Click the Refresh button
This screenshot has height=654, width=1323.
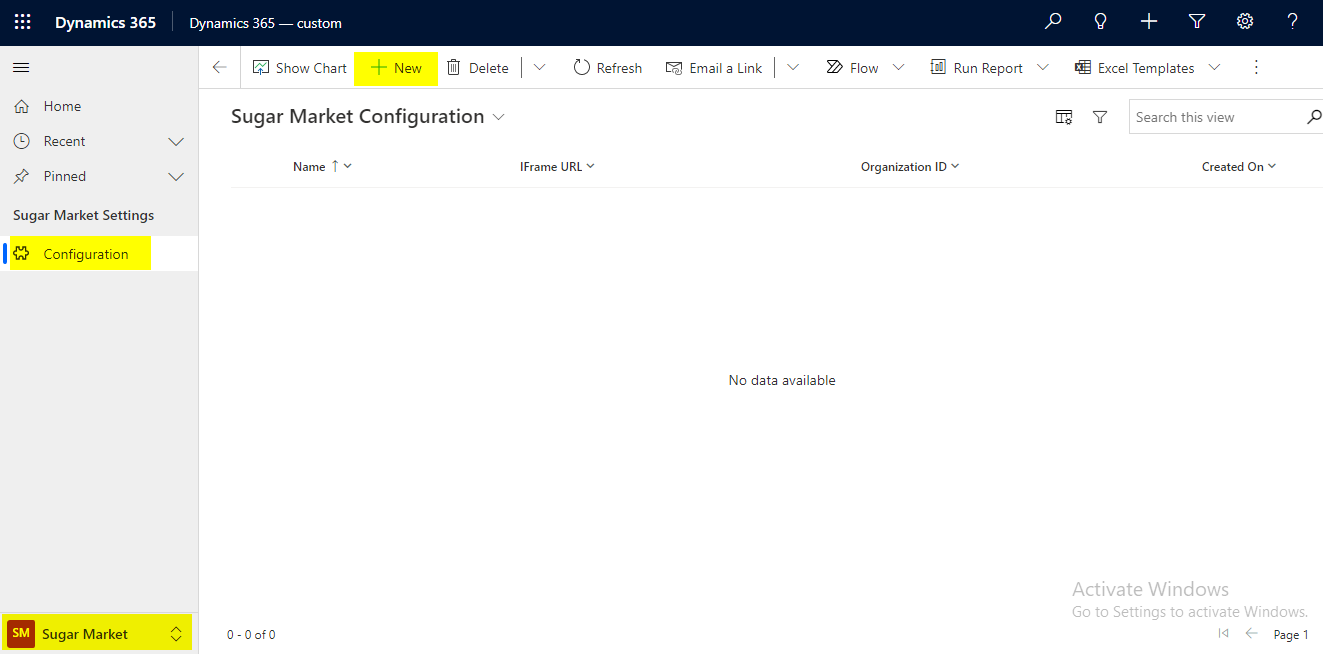click(607, 68)
